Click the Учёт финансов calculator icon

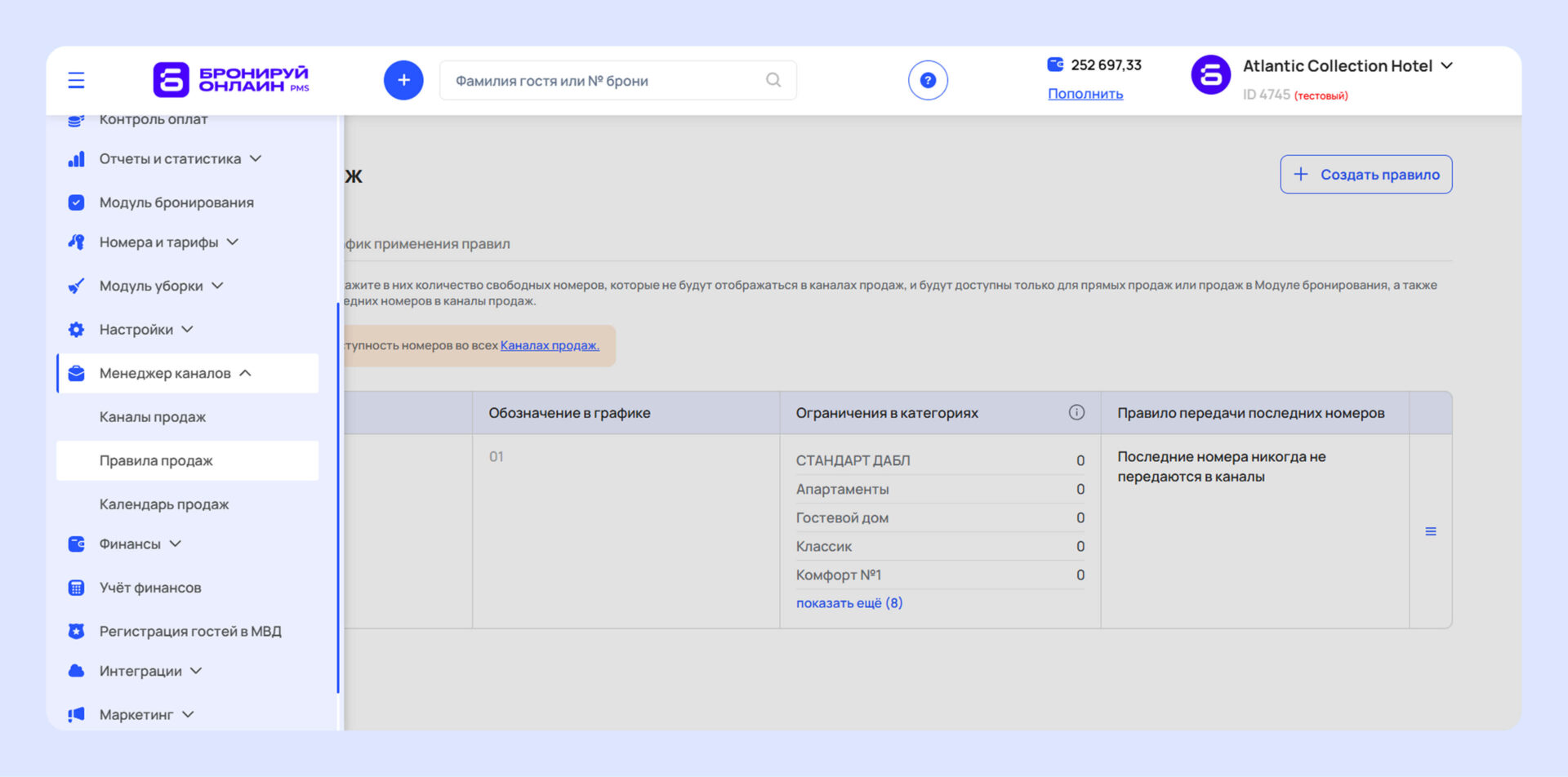76,588
